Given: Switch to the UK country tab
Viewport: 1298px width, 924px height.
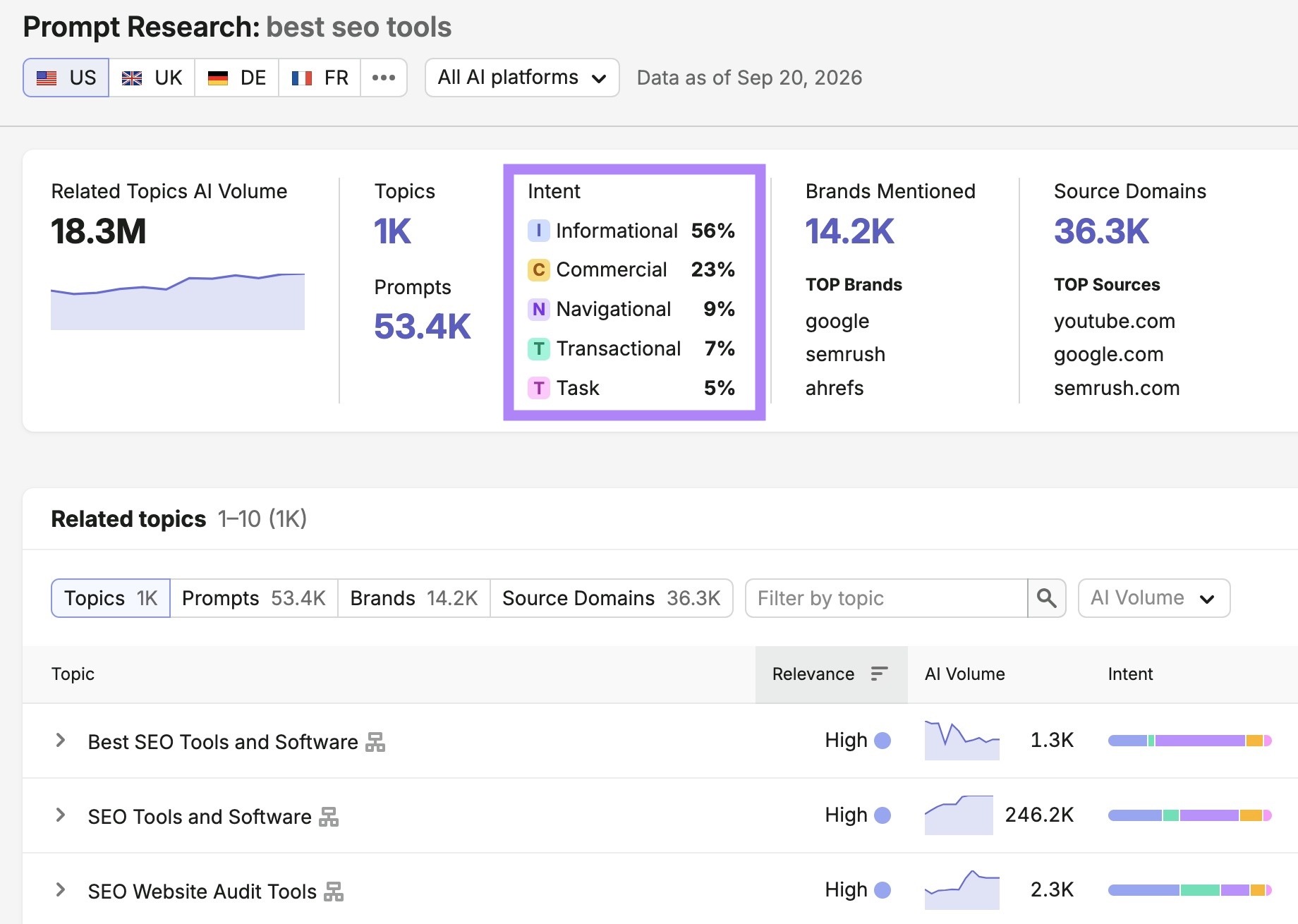Looking at the screenshot, I should click(x=152, y=78).
